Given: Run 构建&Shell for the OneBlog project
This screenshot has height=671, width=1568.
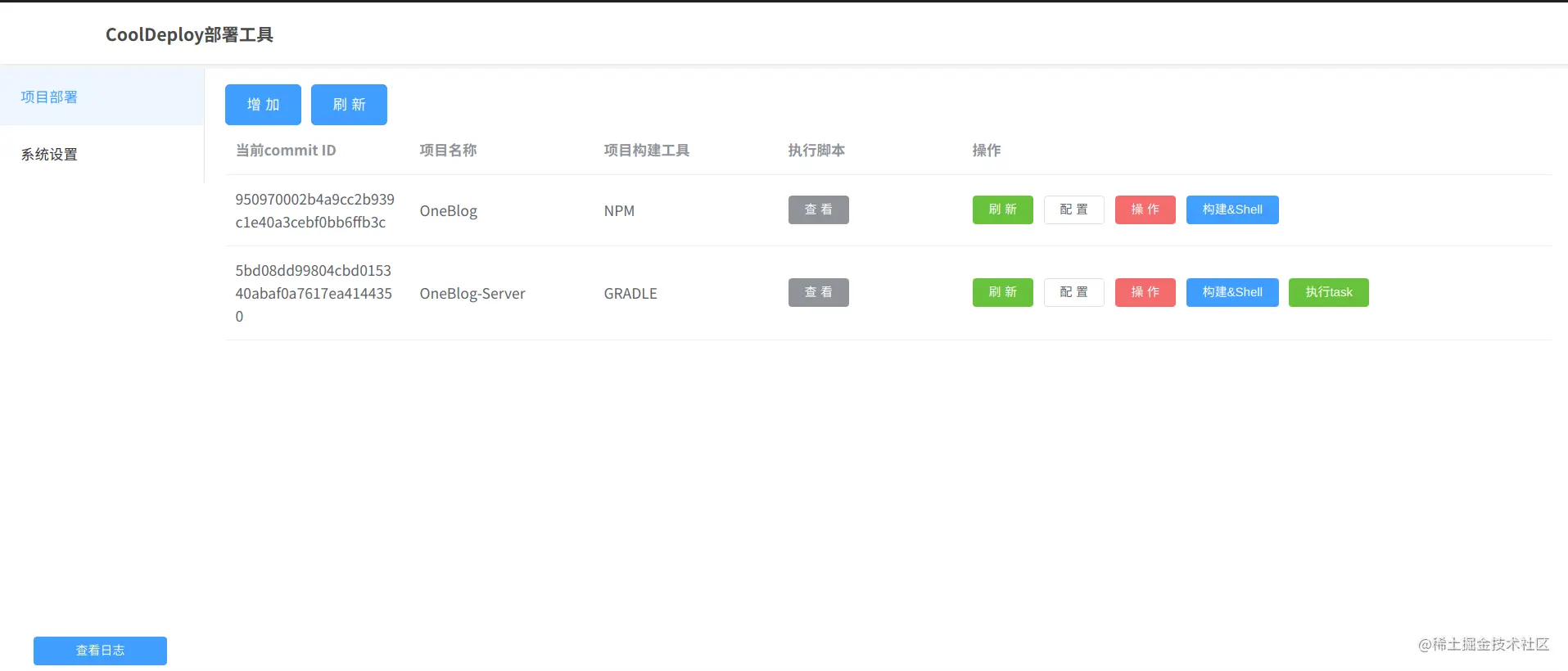Looking at the screenshot, I should click(x=1232, y=209).
